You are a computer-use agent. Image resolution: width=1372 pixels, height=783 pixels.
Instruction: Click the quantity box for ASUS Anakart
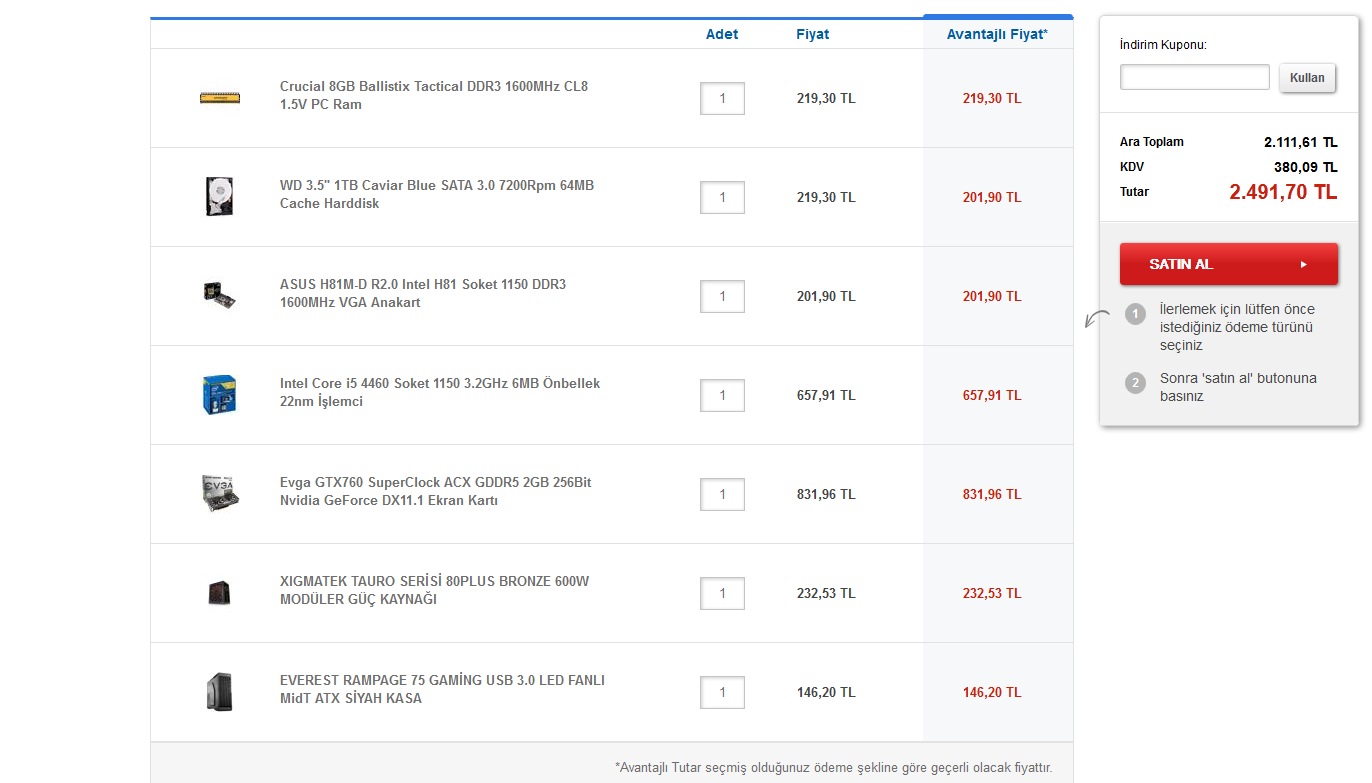point(722,296)
